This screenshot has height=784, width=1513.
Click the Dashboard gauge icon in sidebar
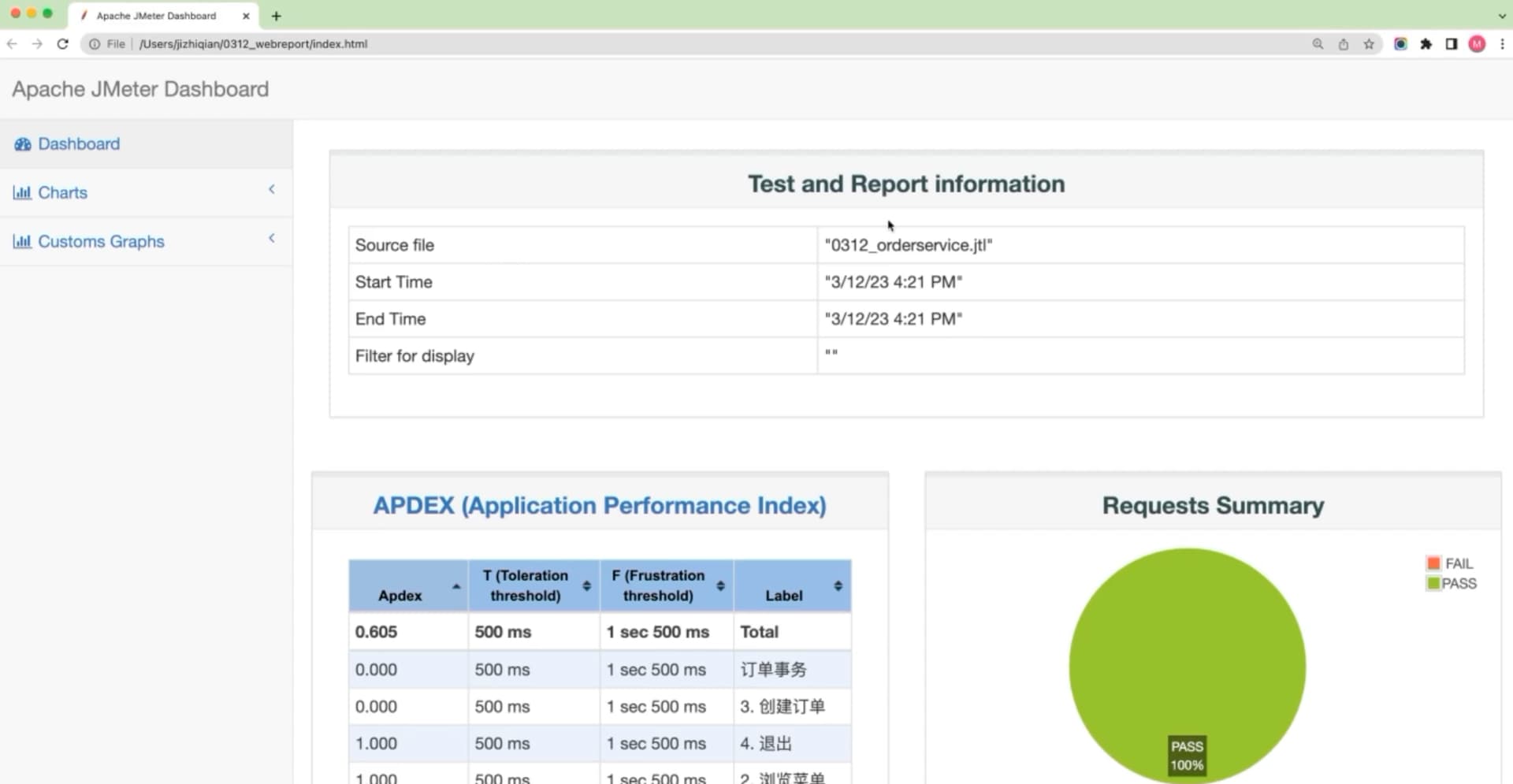coord(22,144)
